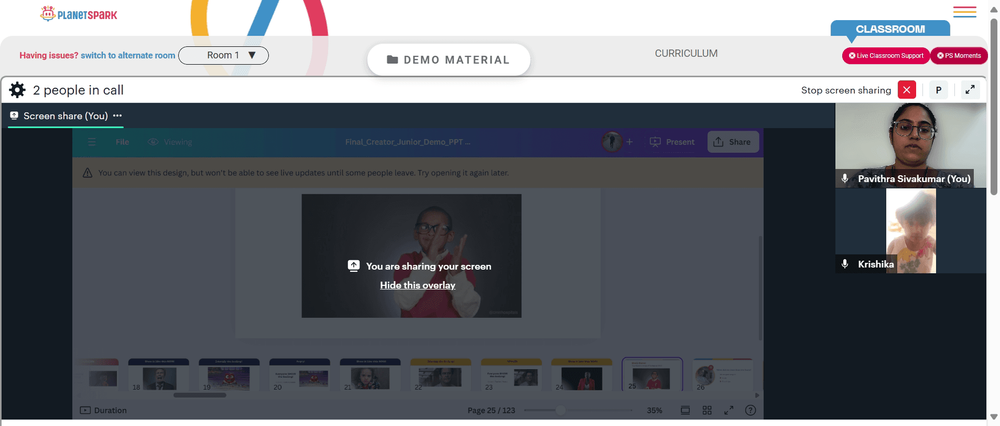Open Canva sidebar menu icon
Viewport: 1000px width, 426px height.
[92, 142]
